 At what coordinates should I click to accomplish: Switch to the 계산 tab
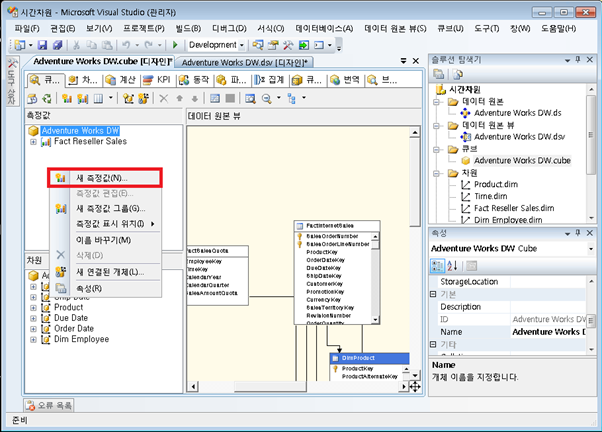pos(121,80)
